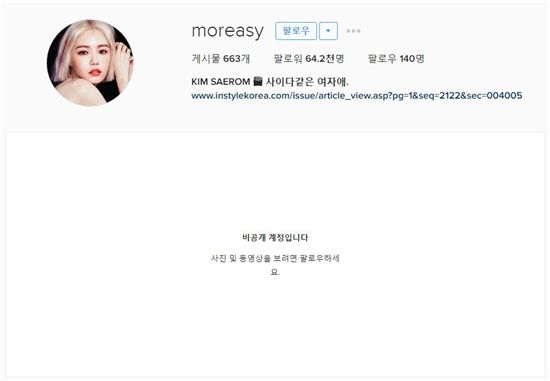Select the KIM SAEROM display name

[221, 82]
